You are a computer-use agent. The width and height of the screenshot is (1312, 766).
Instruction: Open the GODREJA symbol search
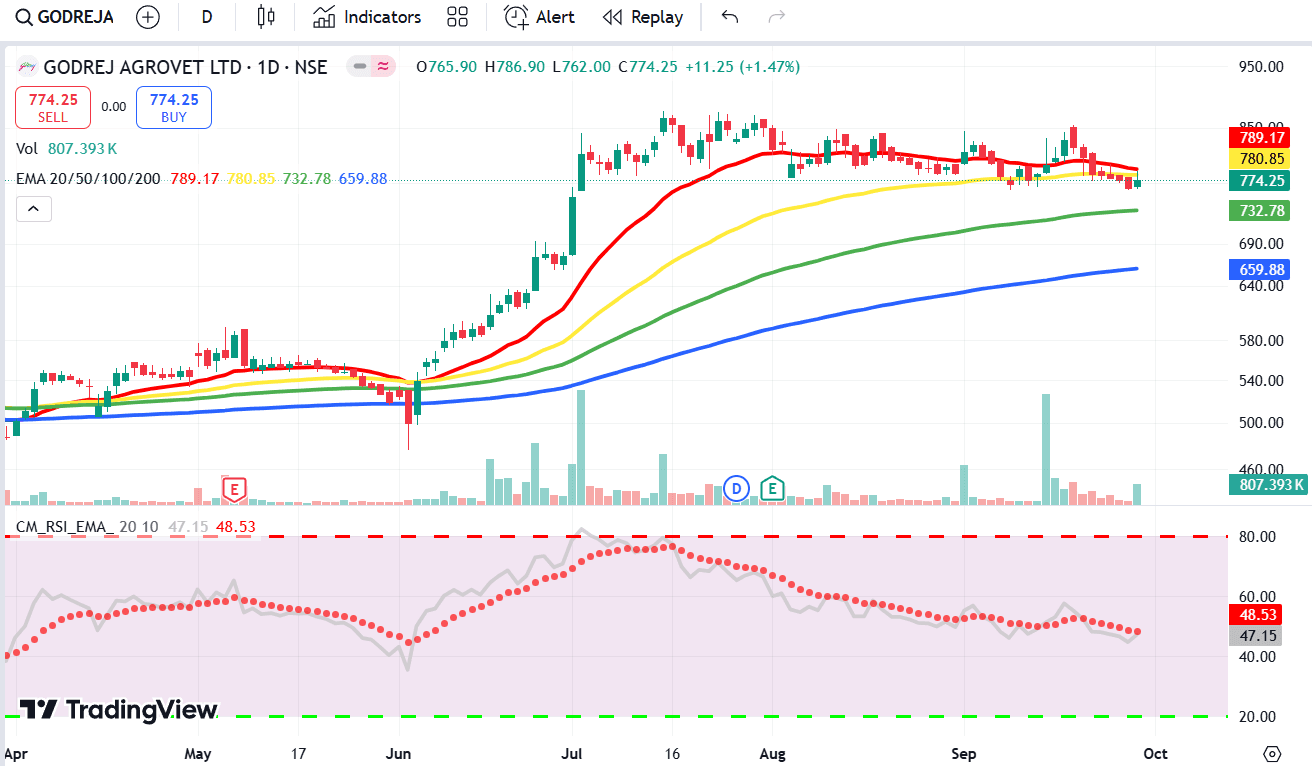[x=66, y=17]
